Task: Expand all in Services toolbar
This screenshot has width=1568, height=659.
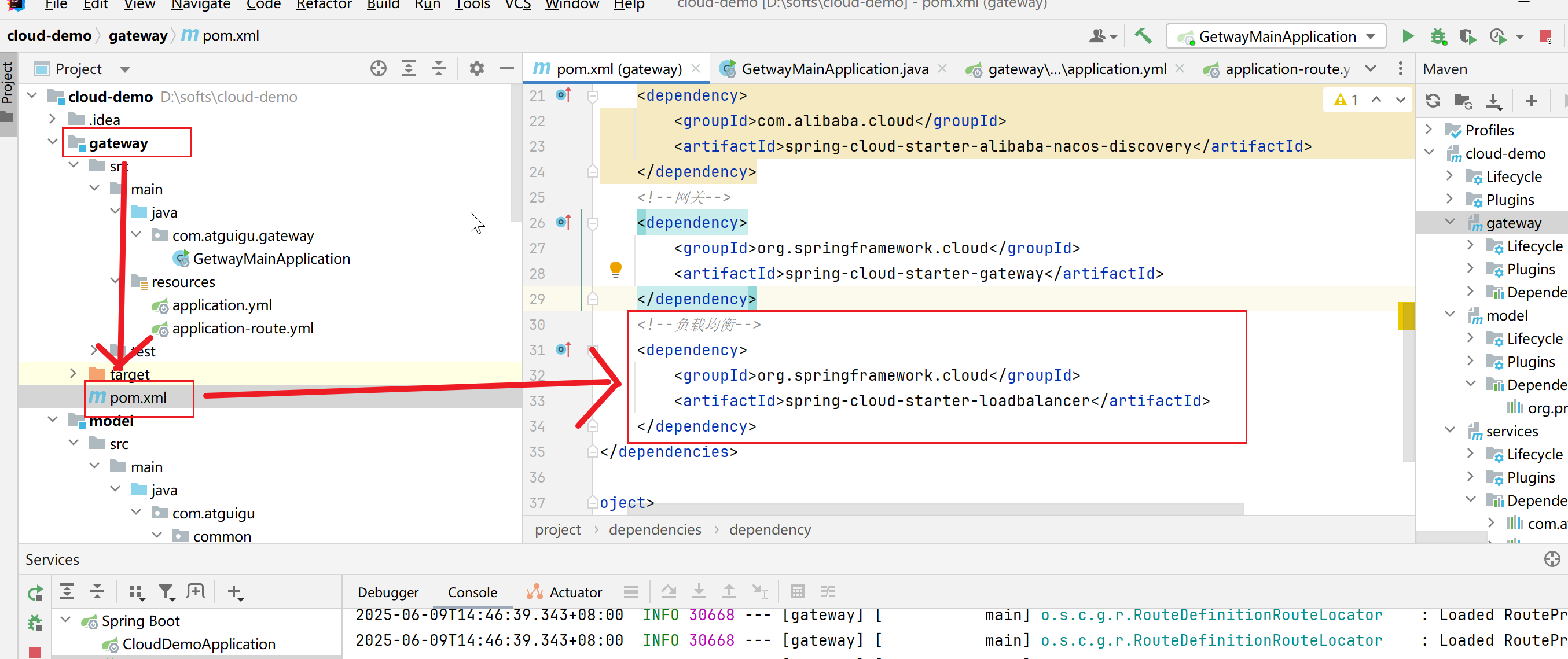Action: pyautogui.click(x=67, y=591)
